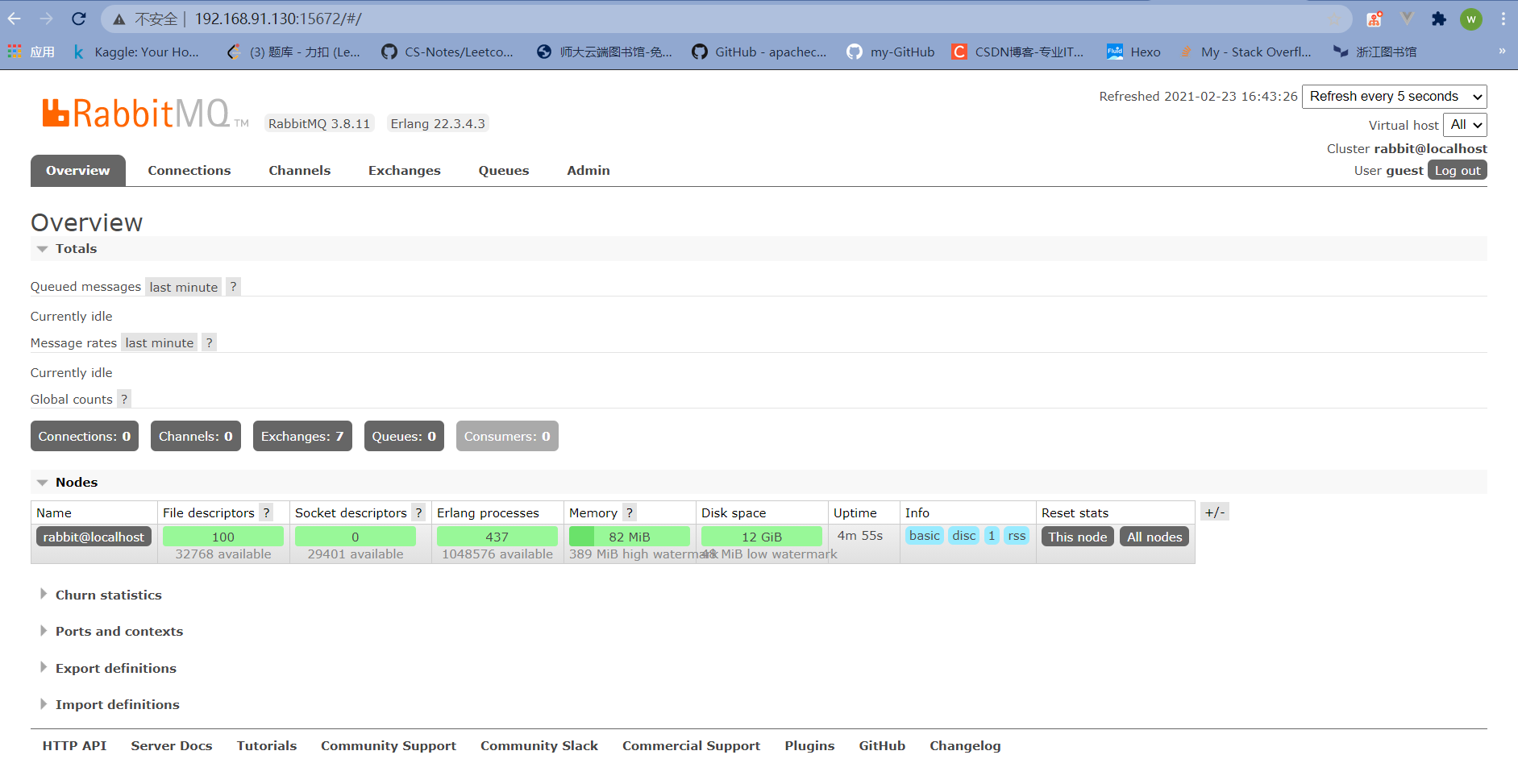1518x784 pixels.
Task: Open the rabbit@localhost node link
Action: [x=94, y=537]
